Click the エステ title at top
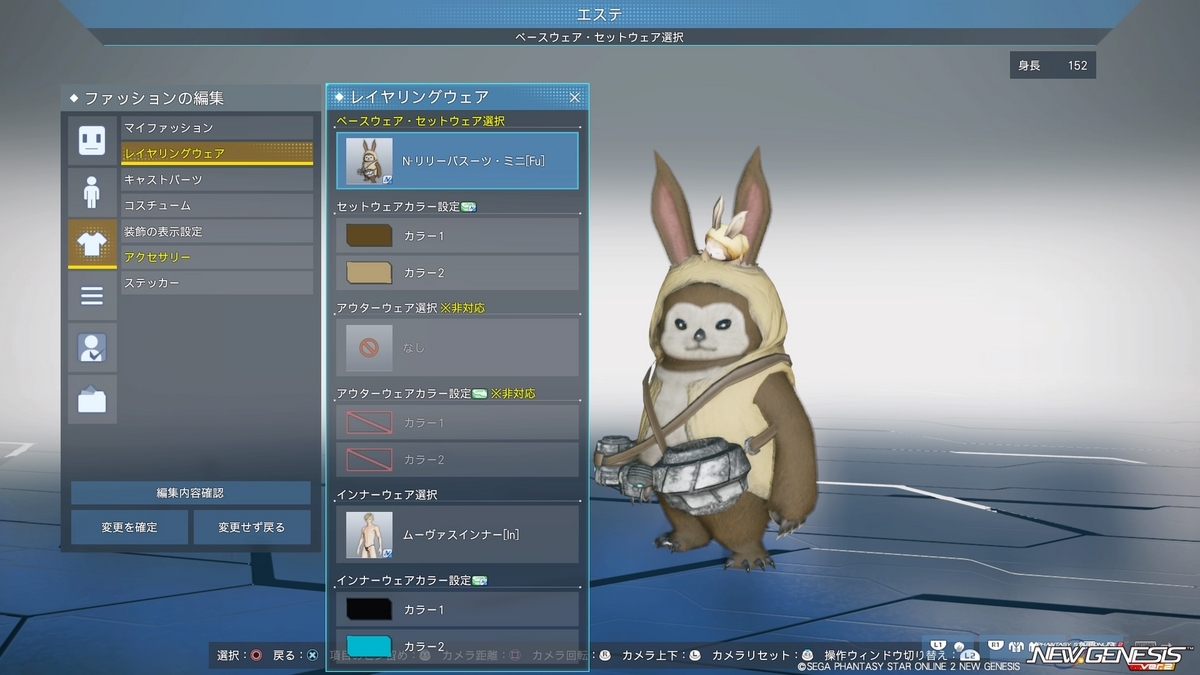 click(600, 14)
